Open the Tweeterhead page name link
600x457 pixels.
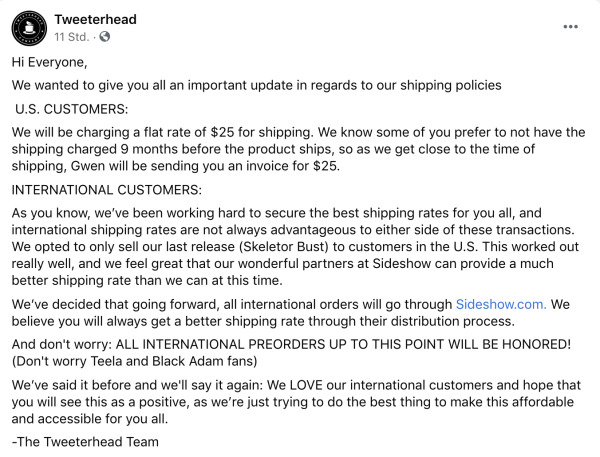tap(95, 19)
